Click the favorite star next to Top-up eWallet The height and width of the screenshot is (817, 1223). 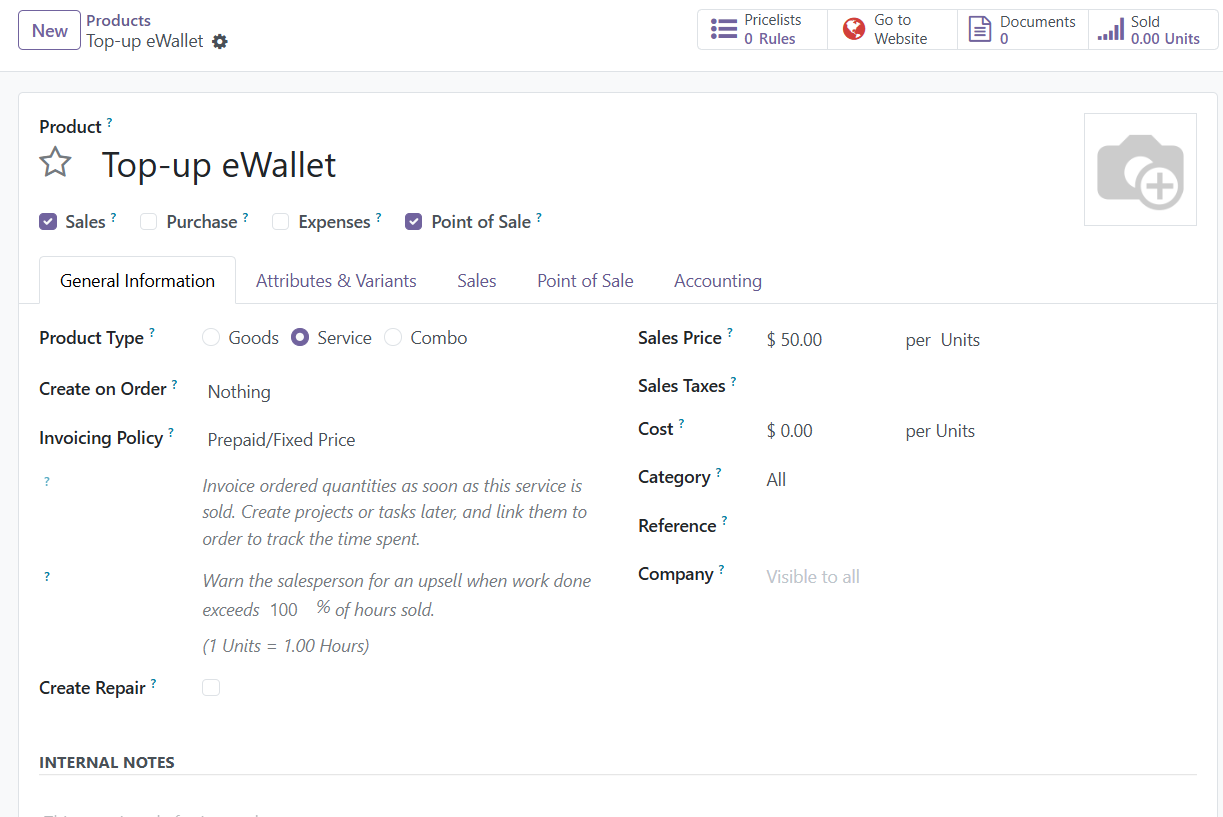tap(55, 163)
